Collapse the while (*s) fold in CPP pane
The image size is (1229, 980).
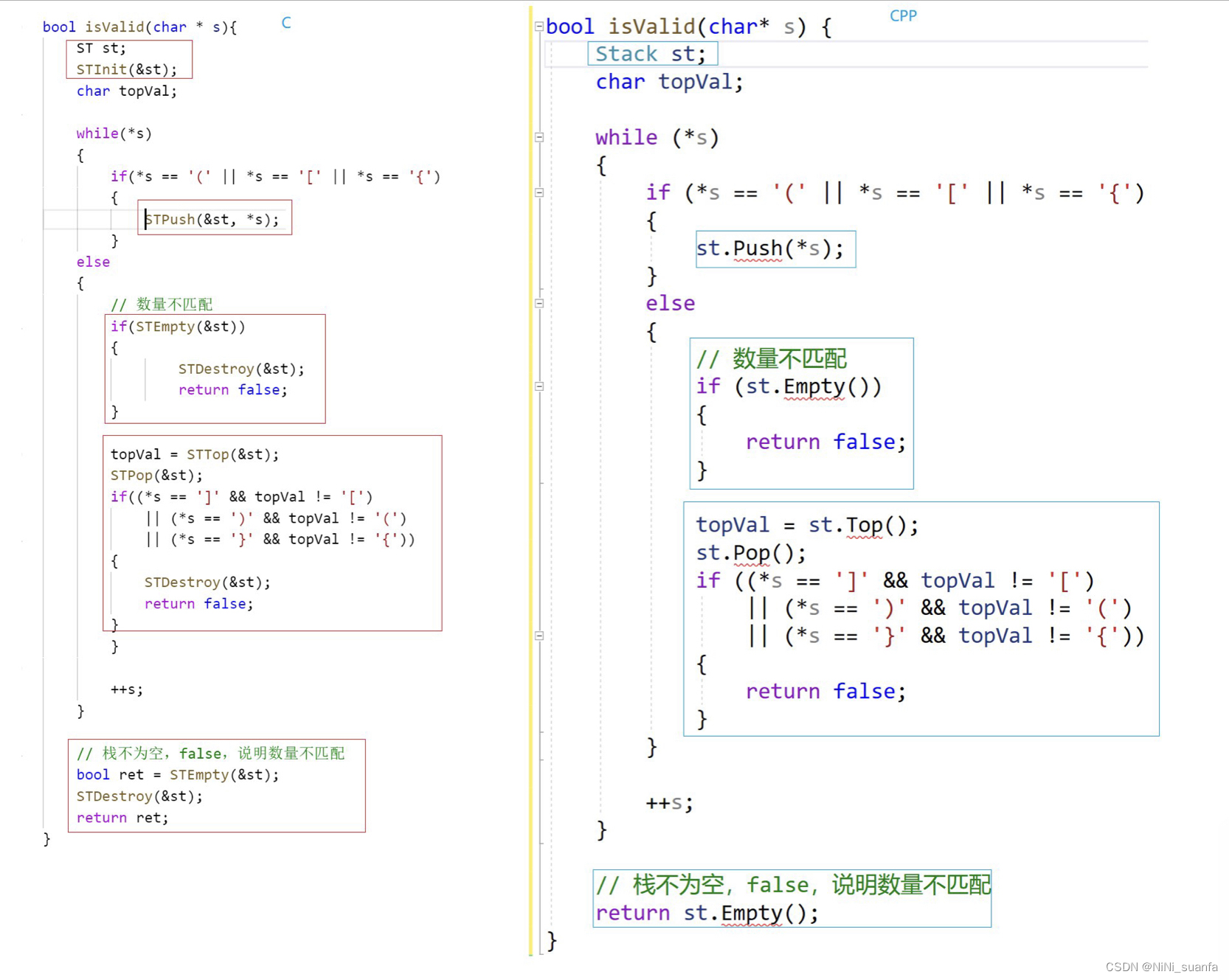tap(539, 137)
